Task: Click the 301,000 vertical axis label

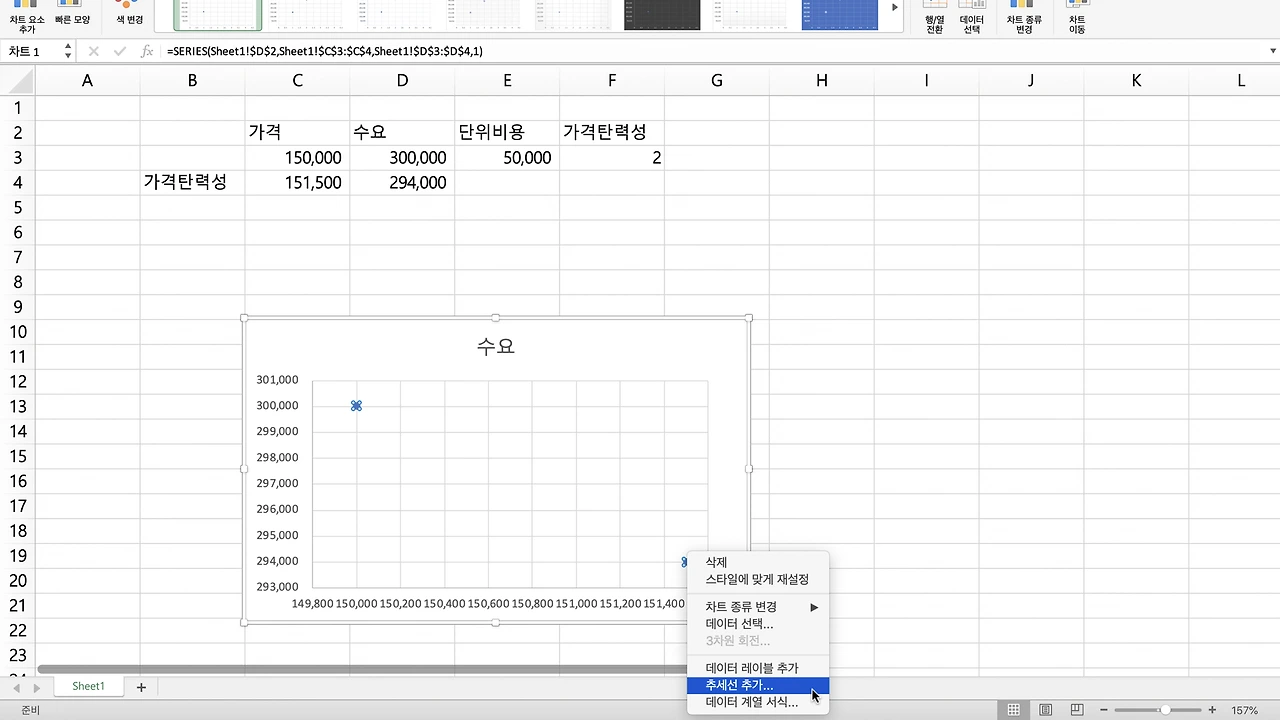Action: pos(277,380)
